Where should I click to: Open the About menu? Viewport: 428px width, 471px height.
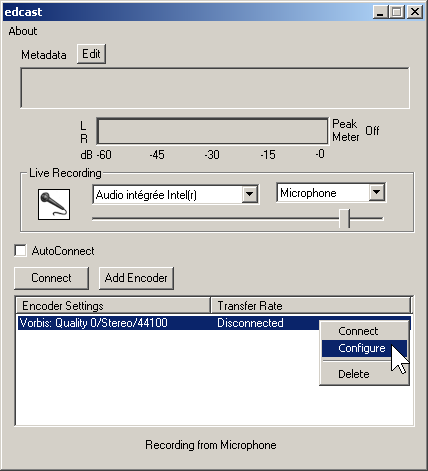[x=23, y=31]
